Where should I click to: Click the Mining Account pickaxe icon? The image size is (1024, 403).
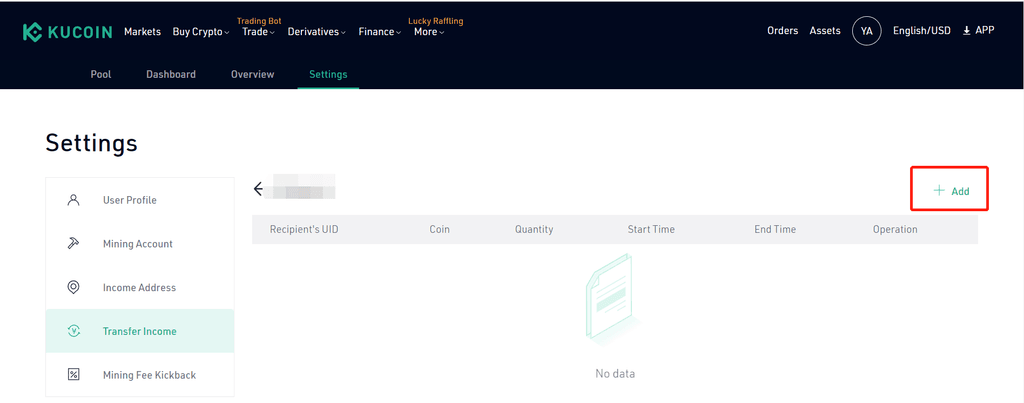tap(74, 244)
